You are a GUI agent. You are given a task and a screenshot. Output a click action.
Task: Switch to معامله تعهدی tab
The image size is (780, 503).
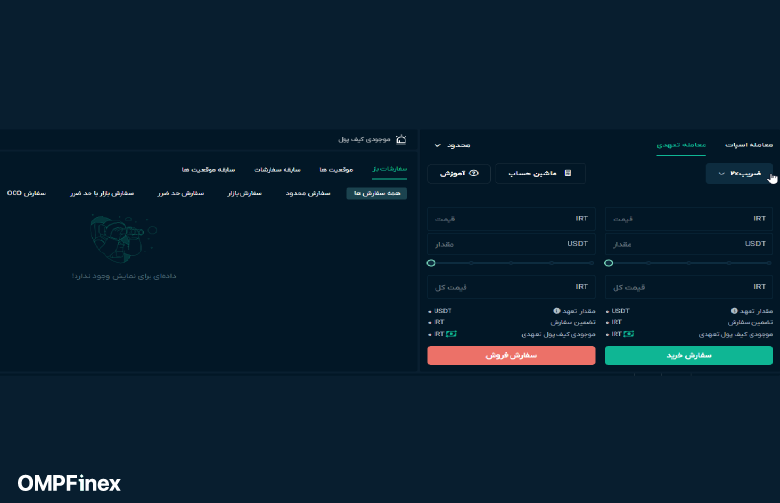[681, 145]
